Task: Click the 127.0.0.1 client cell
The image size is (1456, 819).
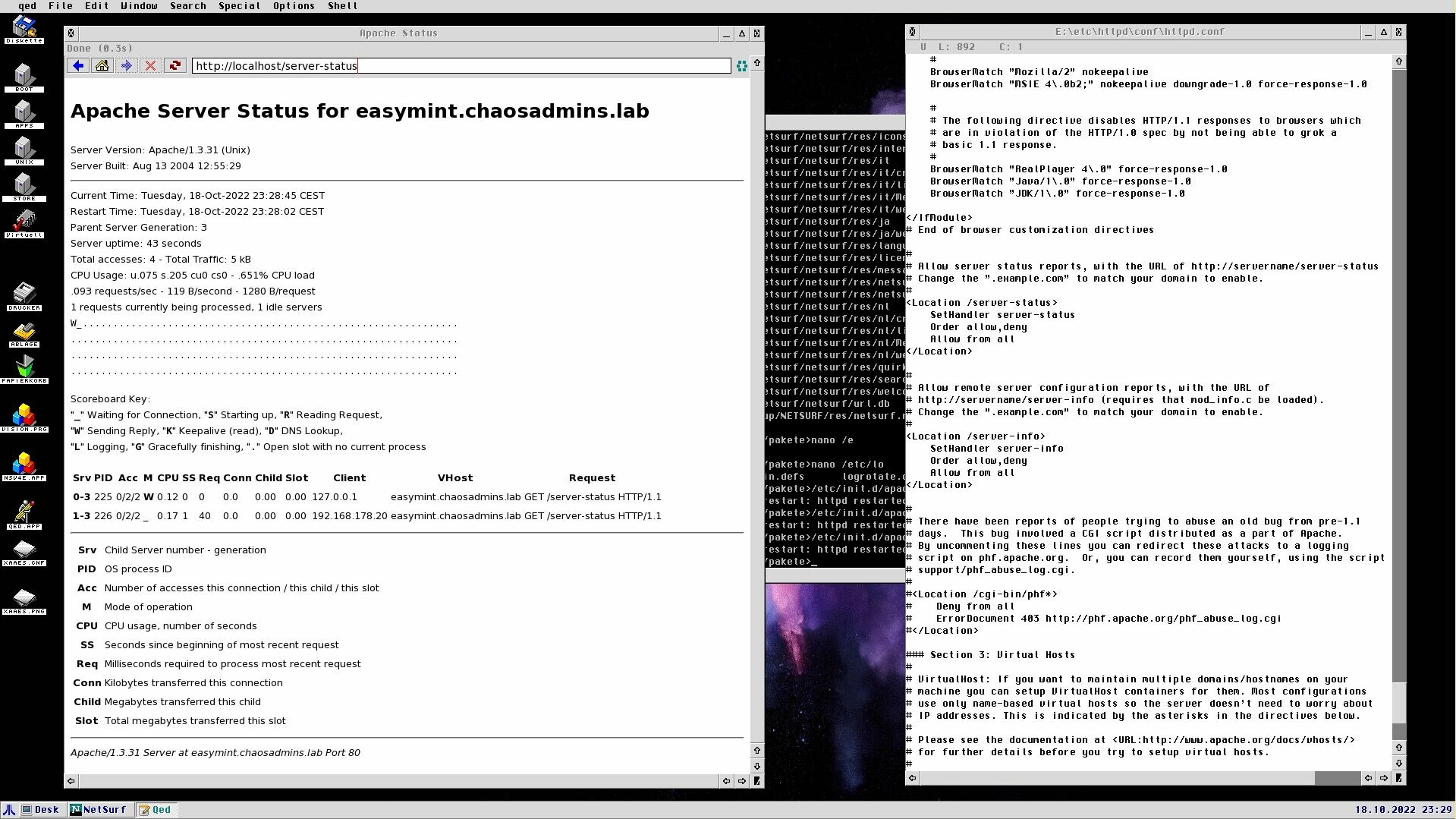Action: pos(335,497)
